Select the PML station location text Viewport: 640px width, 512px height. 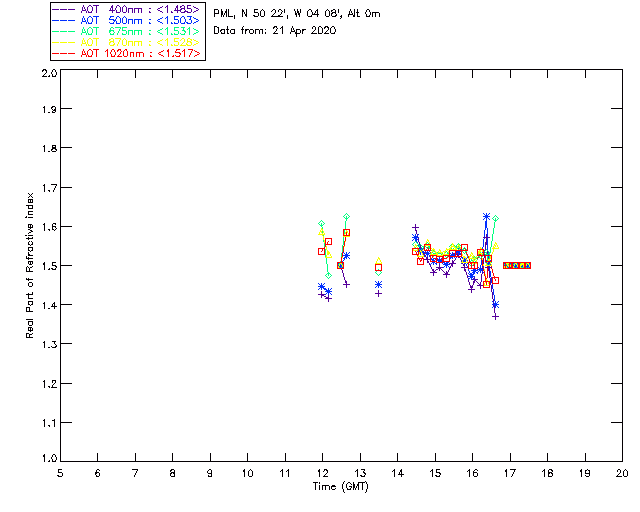[x=297, y=13]
